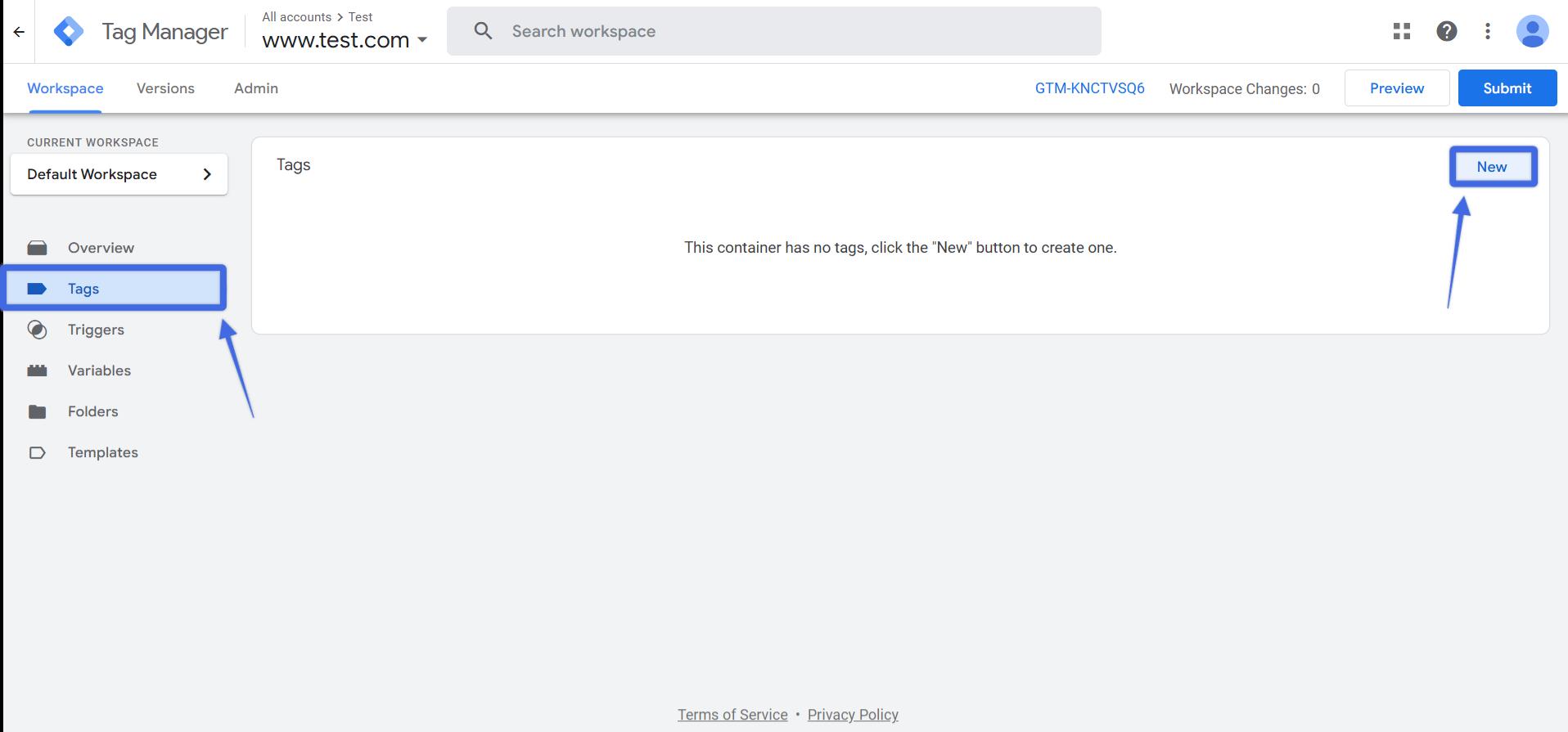The image size is (1568, 732).
Task: Click the New tag button
Action: pos(1493,167)
